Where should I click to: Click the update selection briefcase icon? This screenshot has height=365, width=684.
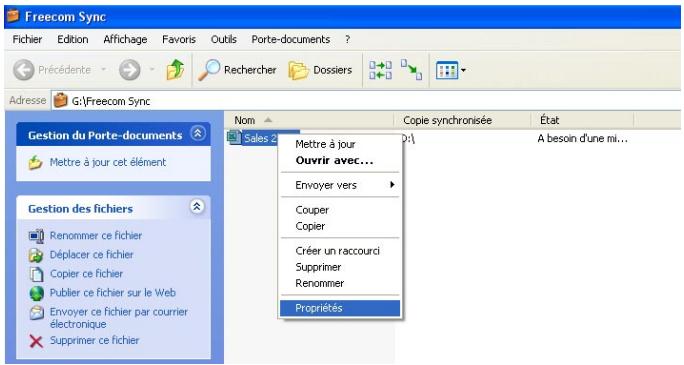tap(411, 70)
